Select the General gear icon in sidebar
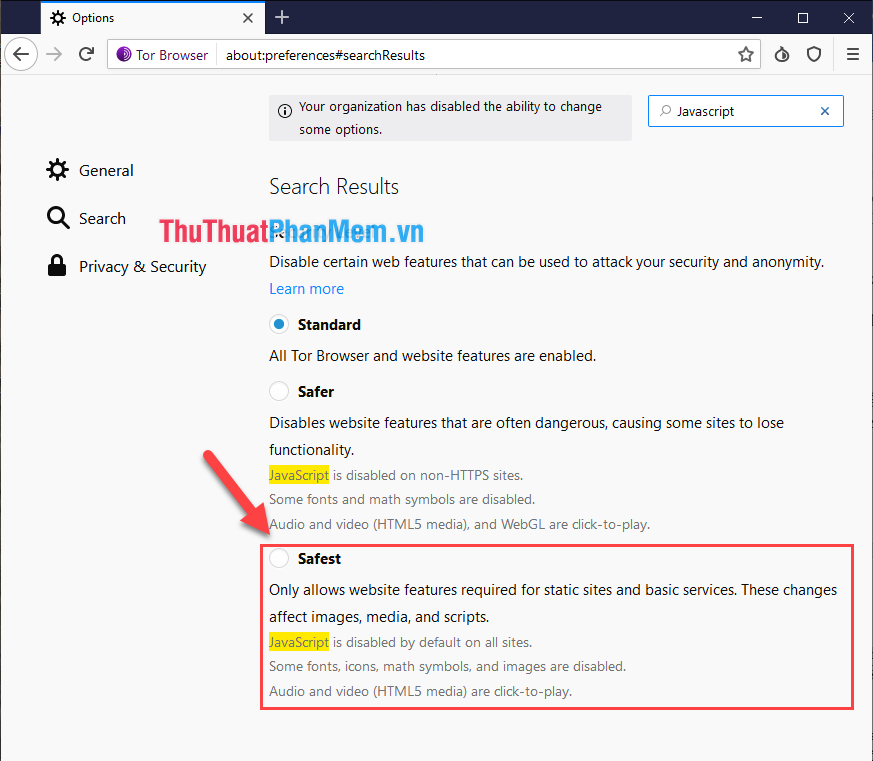Image resolution: width=873 pixels, height=761 pixels. pyautogui.click(x=57, y=170)
